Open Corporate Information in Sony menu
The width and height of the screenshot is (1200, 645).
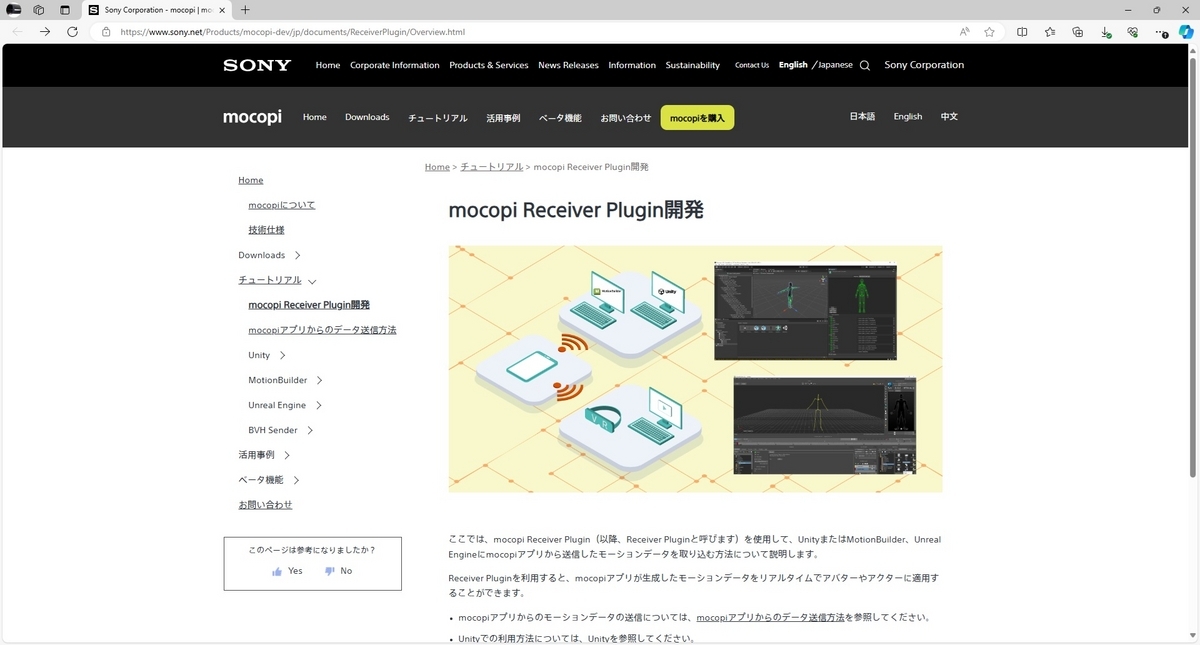394,65
